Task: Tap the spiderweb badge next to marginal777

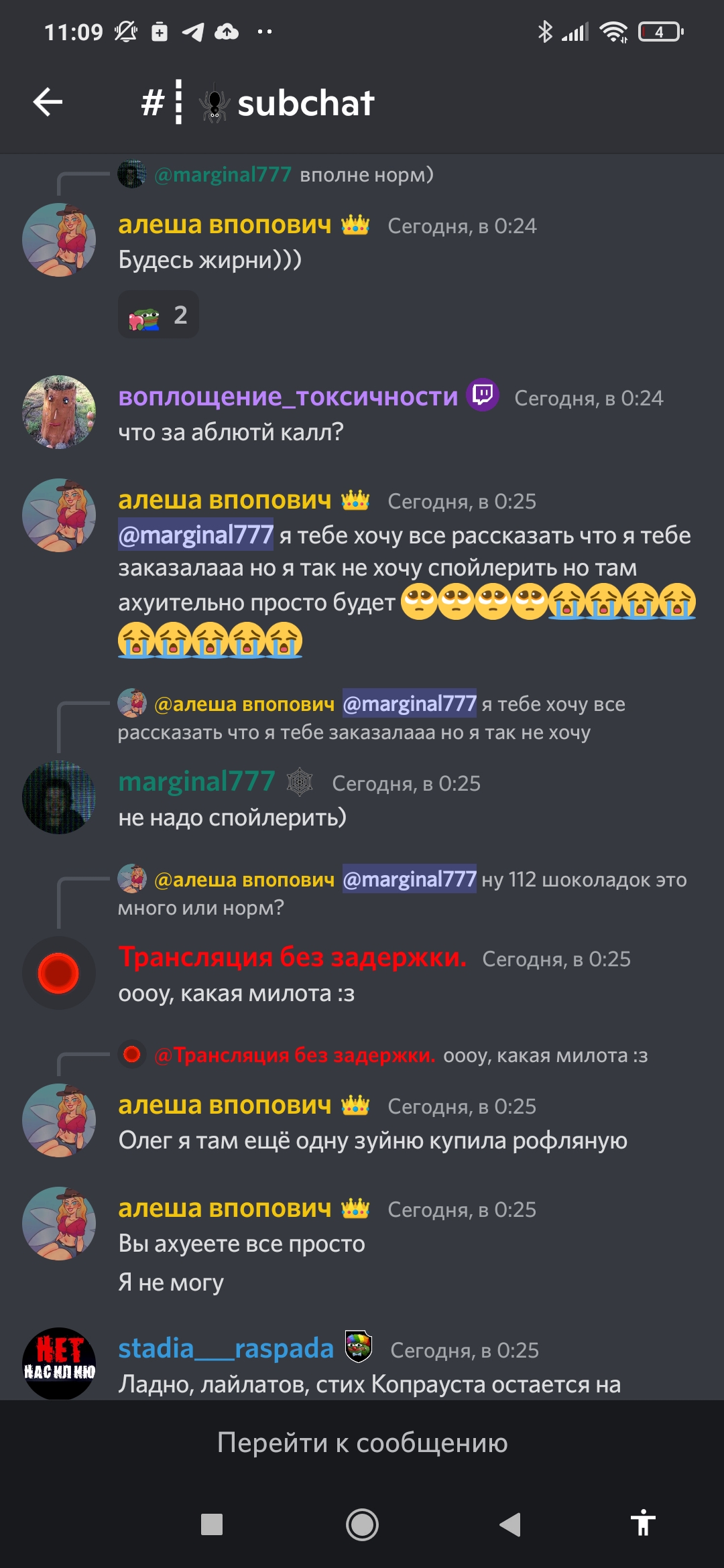Action: [x=300, y=782]
